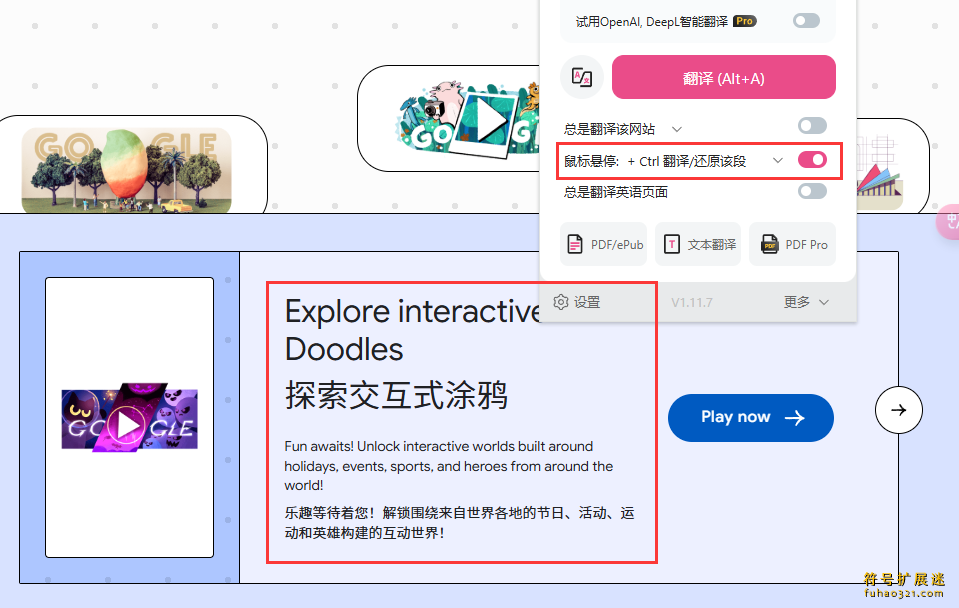This screenshot has width=959, height=608.
Task: Click the Play now button
Action: coord(750,418)
